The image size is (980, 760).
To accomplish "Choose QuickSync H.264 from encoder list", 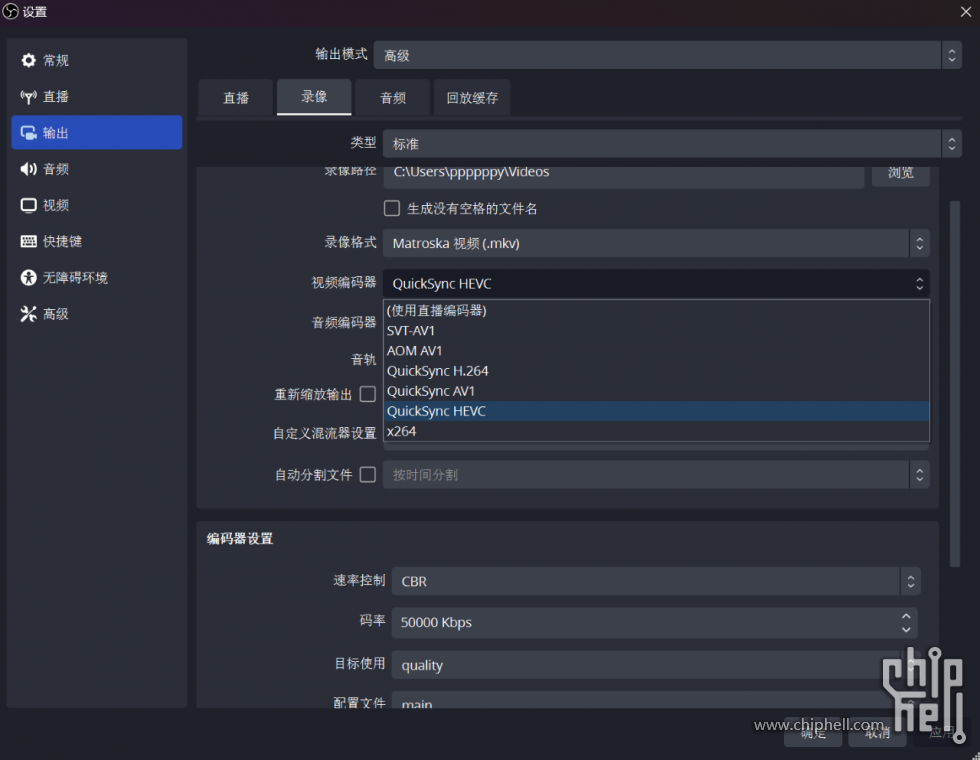I will 656,371.
